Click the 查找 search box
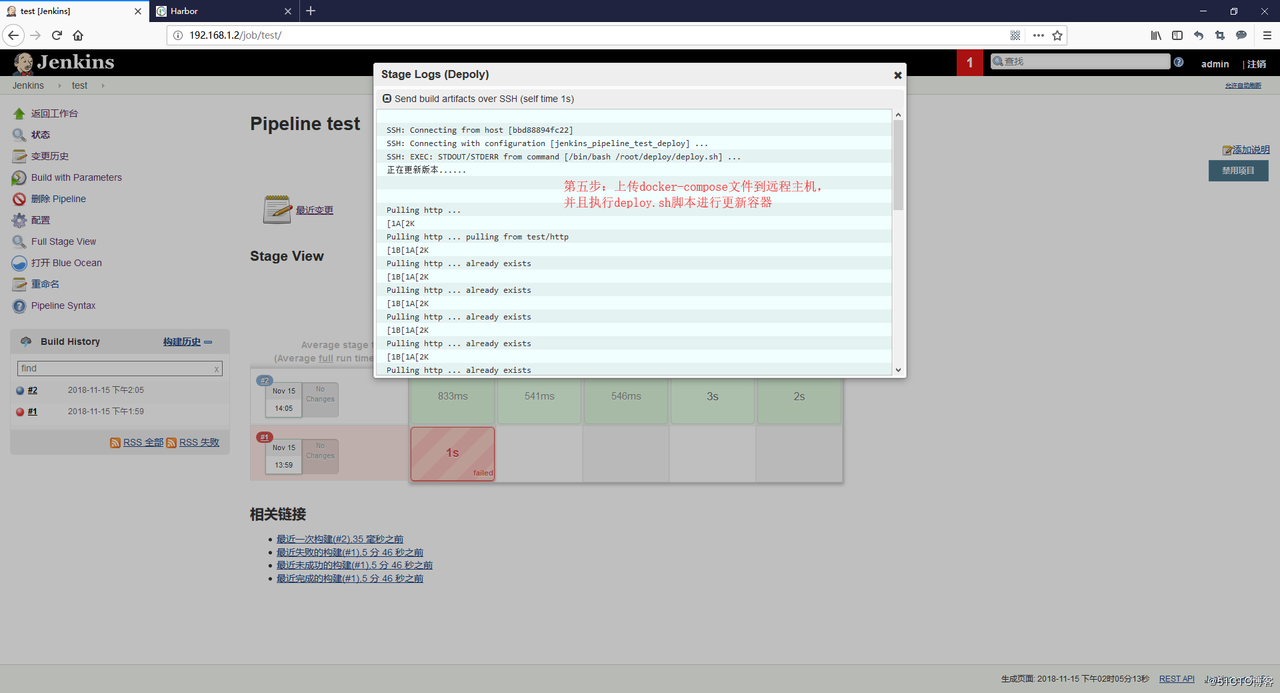1280x693 pixels. [1080, 62]
